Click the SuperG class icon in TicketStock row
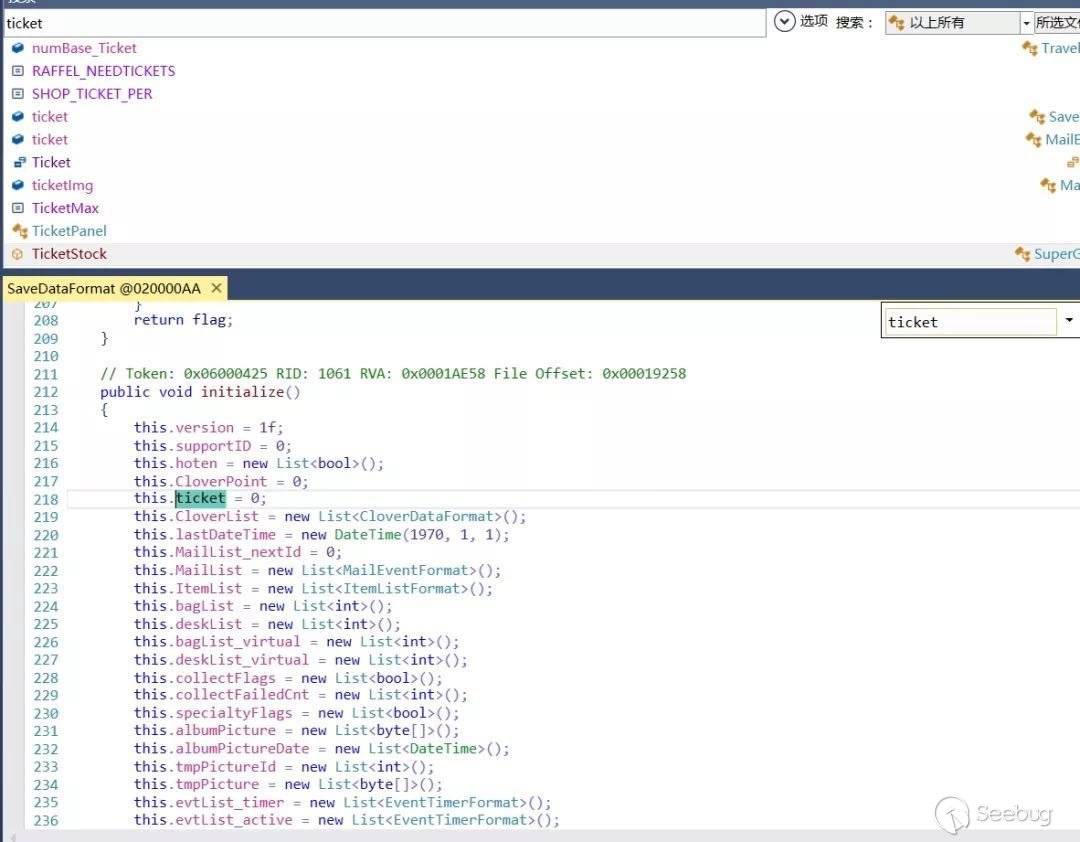This screenshot has height=842, width=1080. (x=1022, y=254)
